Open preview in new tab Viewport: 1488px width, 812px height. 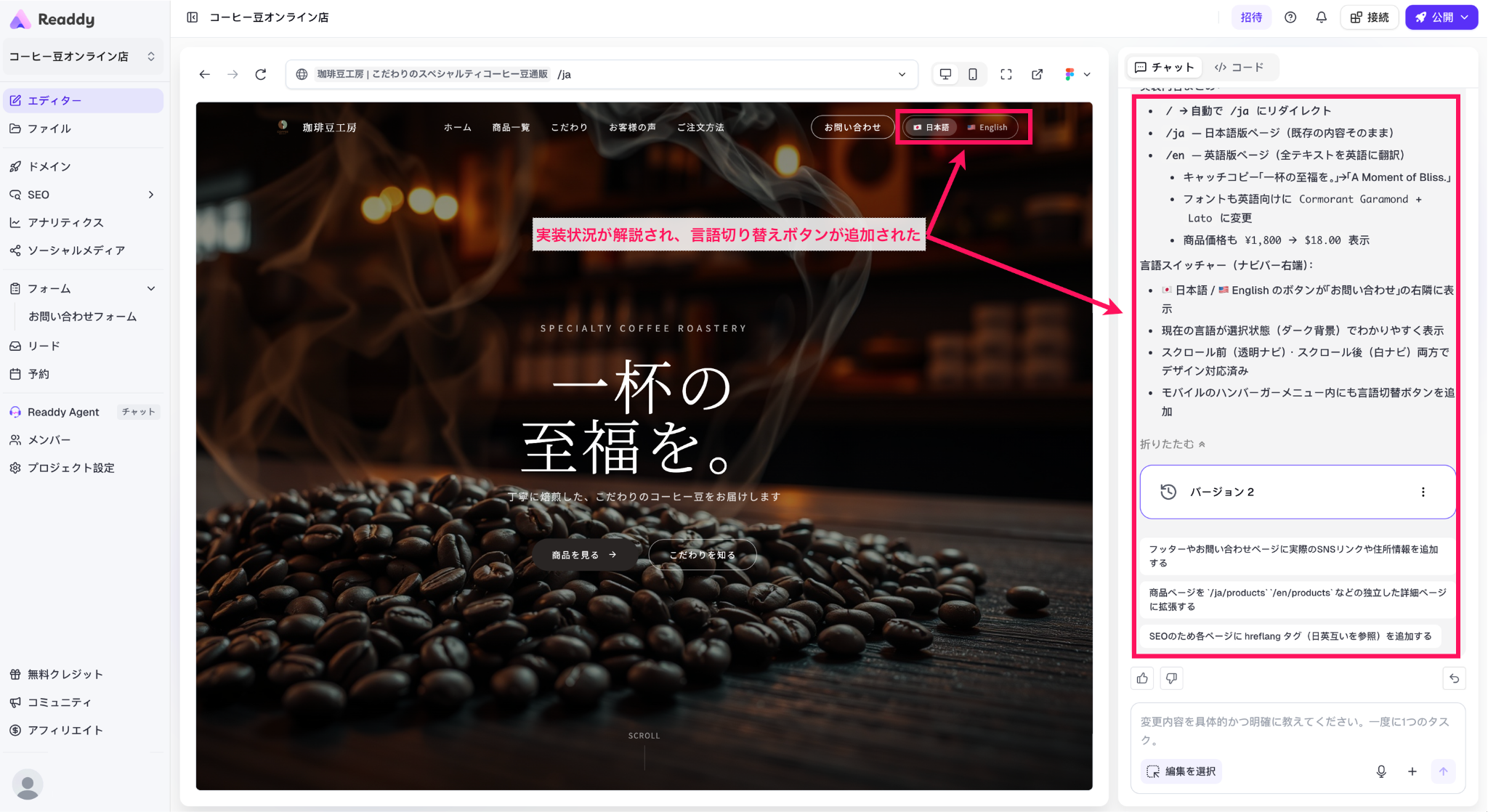click(1038, 74)
